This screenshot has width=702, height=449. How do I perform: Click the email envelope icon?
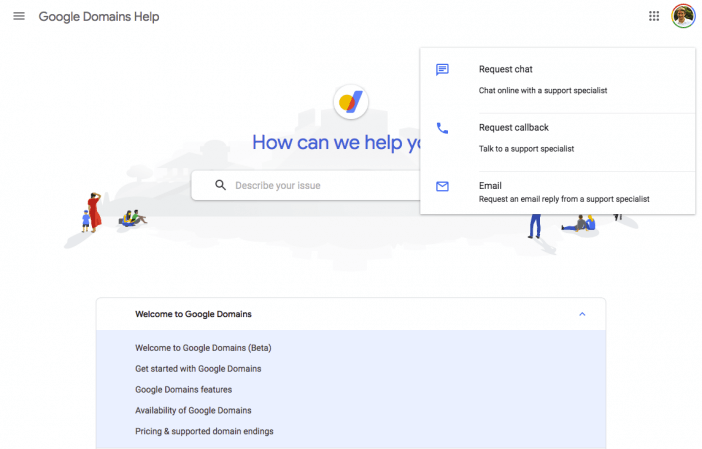coord(442,186)
